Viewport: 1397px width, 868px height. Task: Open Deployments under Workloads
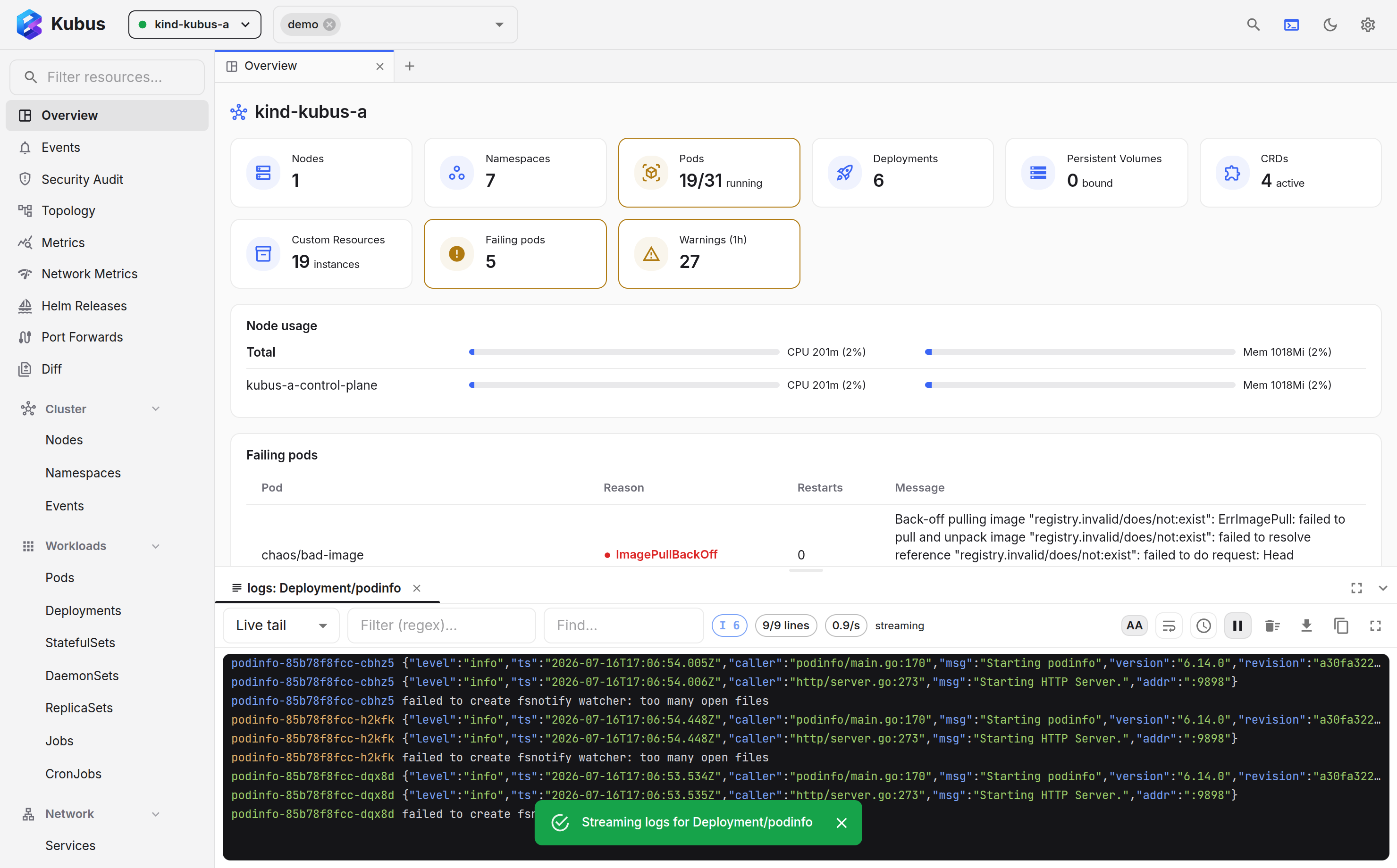[x=83, y=611]
